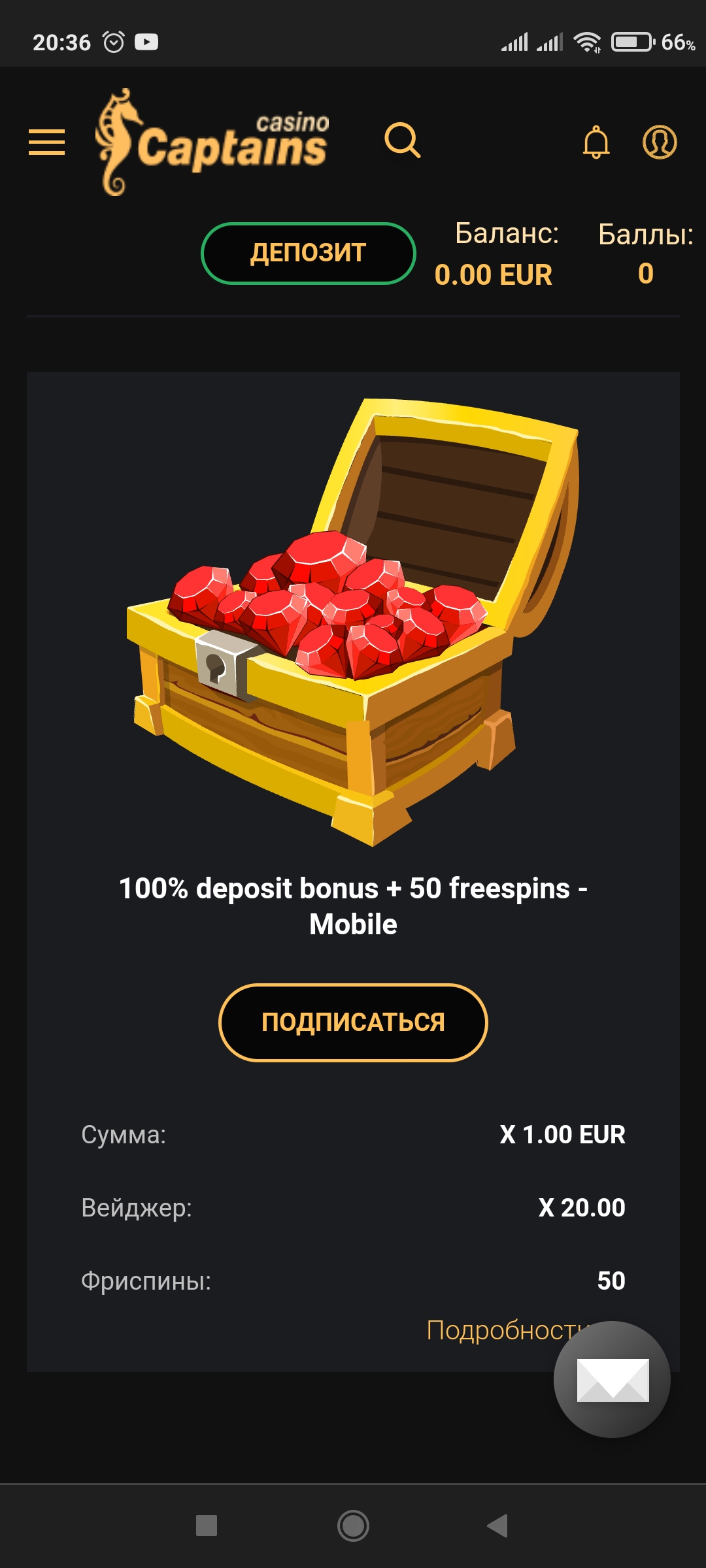The image size is (706, 1568).
Task: Tap the battery indicator icon
Action: pyautogui.click(x=633, y=42)
